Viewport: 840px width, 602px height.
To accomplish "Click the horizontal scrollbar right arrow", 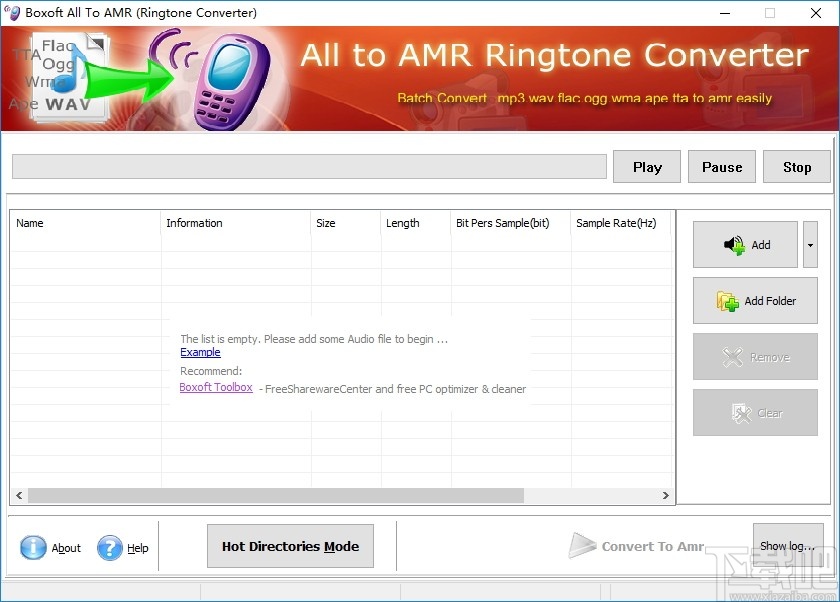I will tap(667, 495).
